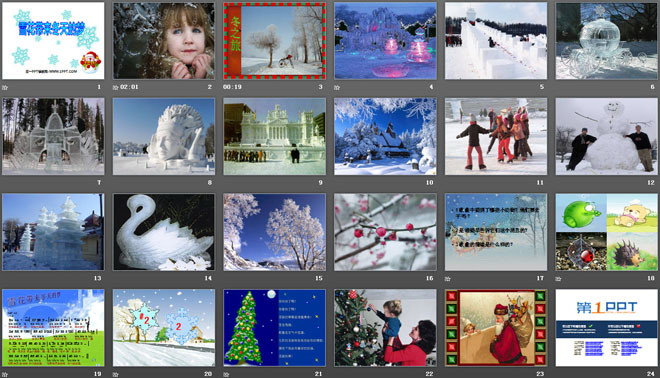Click animation star icon under slide 20
Viewport: 660px width, 378px height.
pos(115,374)
